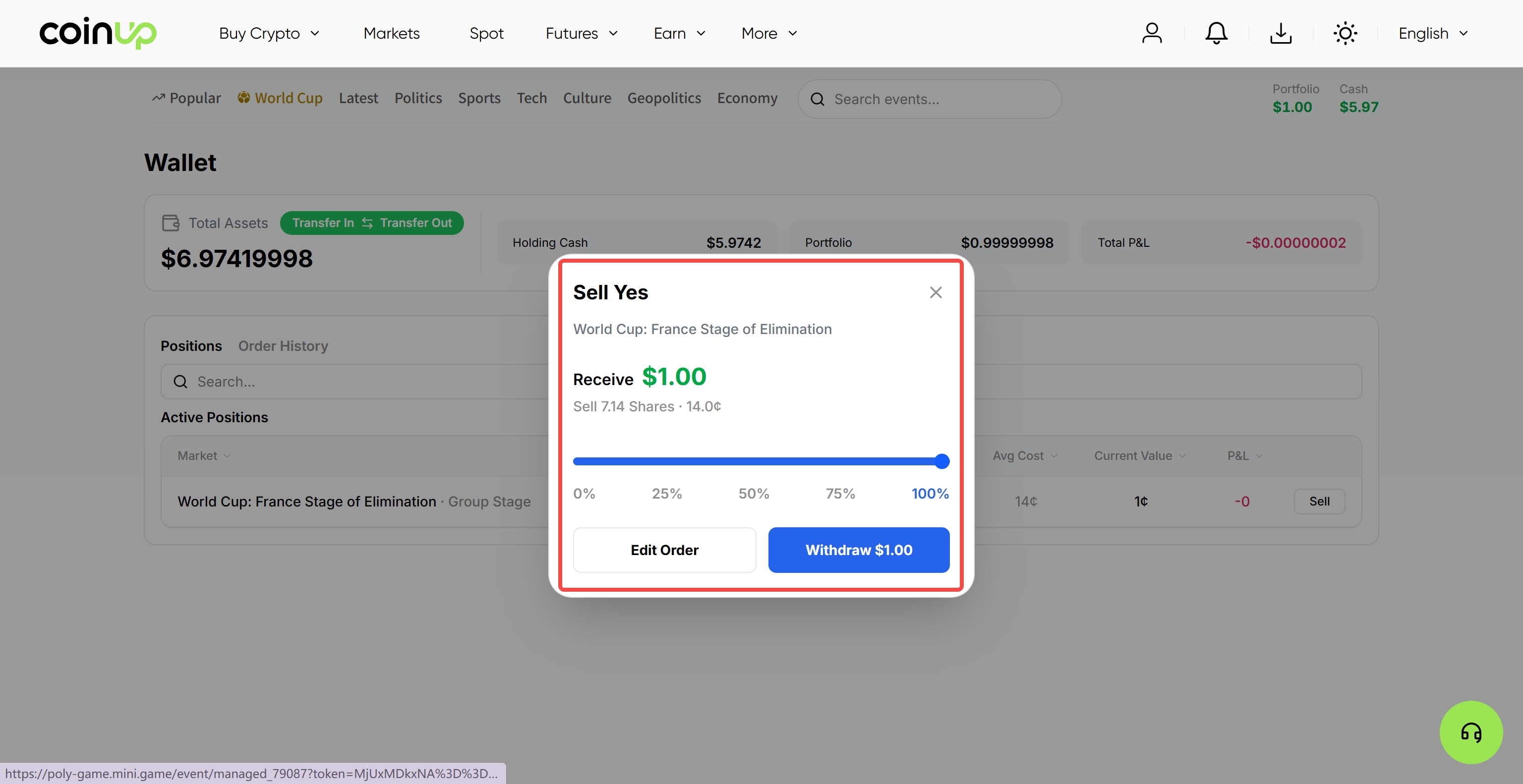Screen dimensions: 1523x784
Task: Switch to the Economy category
Action: tap(747, 98)
